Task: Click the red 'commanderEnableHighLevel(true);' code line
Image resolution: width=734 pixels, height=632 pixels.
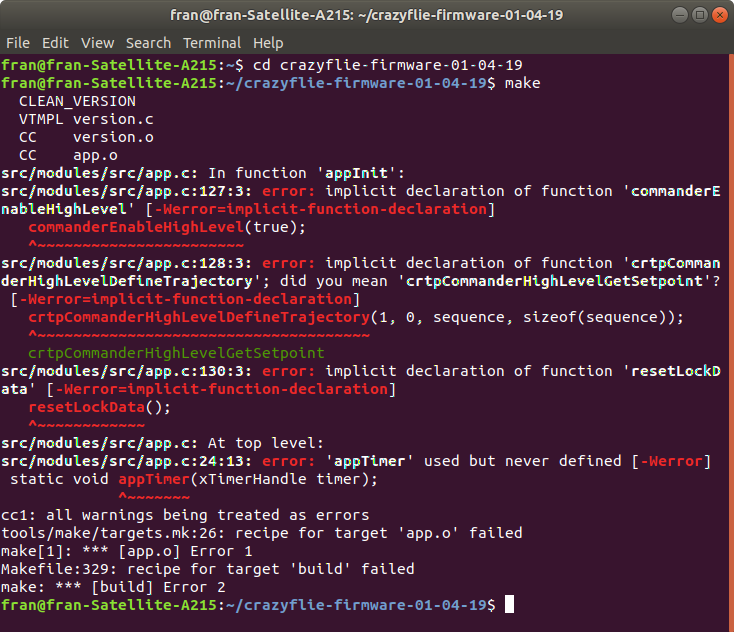Action: click(167, 227)
